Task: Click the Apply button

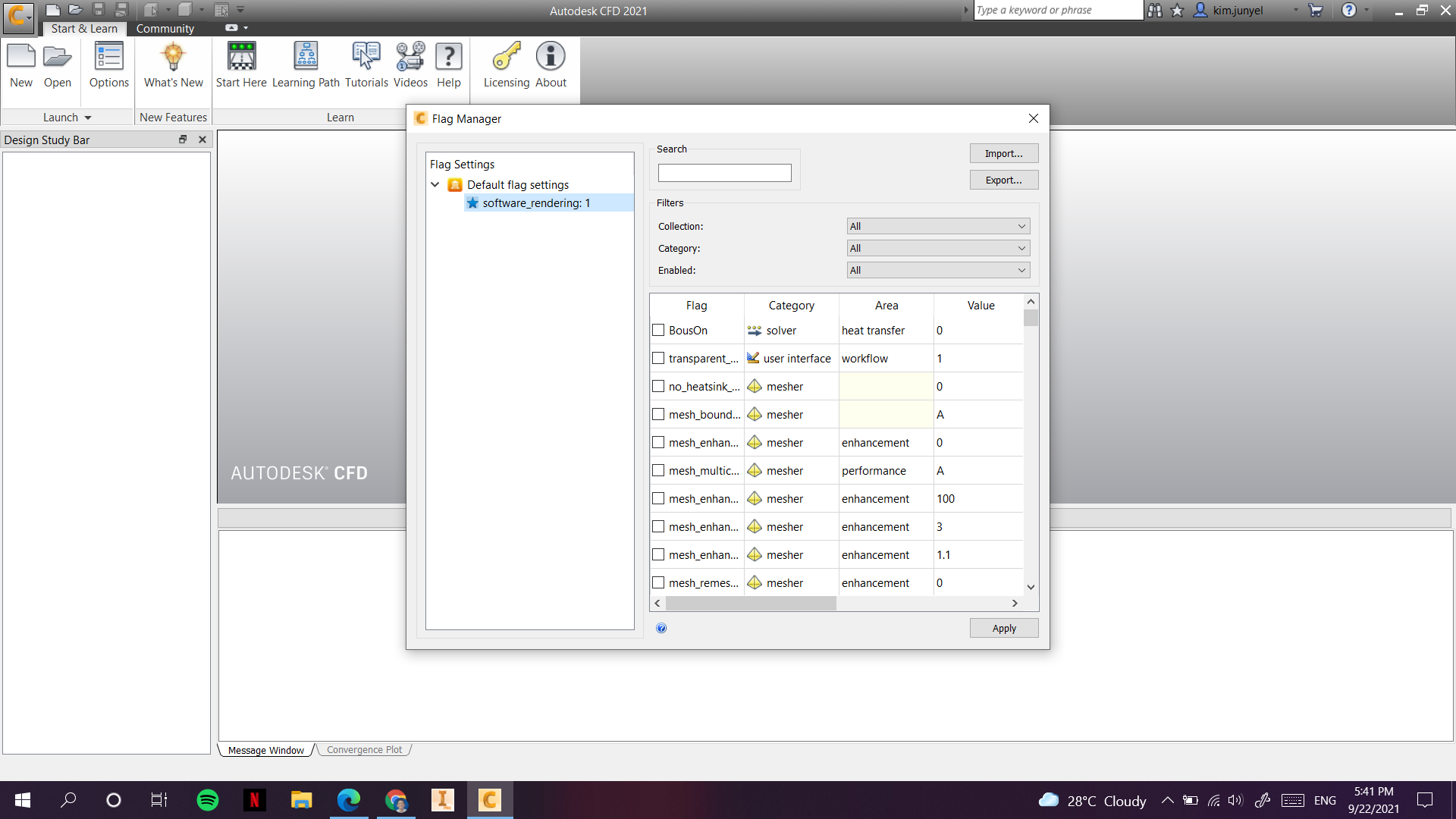Action: pyautogui.click(x=1003, y=629)
